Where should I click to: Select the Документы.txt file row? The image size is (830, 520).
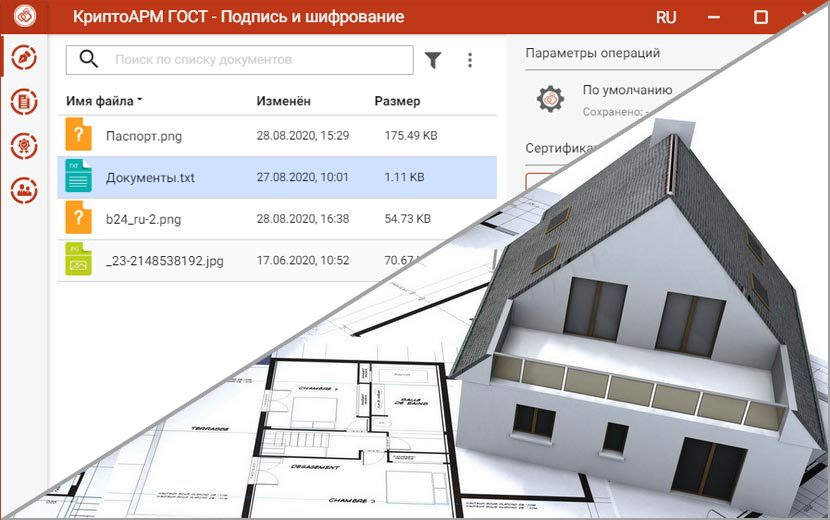(x=277, y=177)
